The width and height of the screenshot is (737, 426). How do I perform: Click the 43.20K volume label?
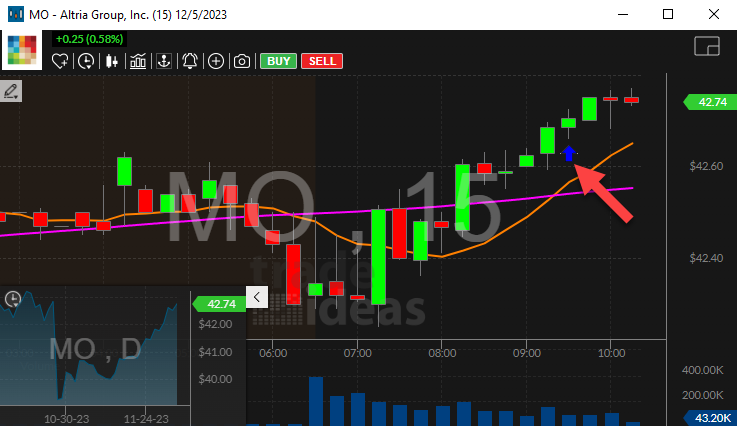711,418
